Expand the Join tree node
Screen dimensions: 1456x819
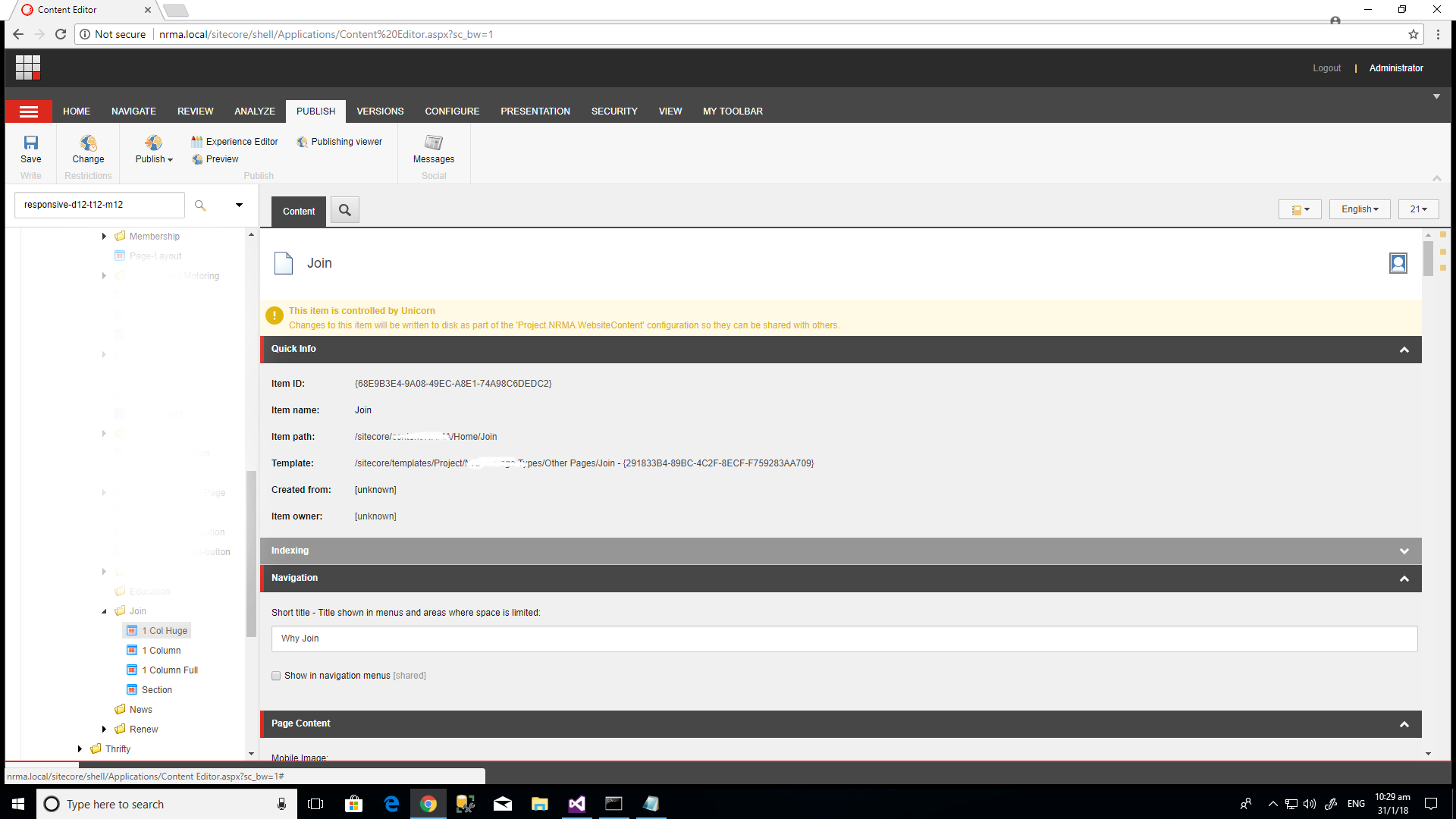[x=104, y=611]
